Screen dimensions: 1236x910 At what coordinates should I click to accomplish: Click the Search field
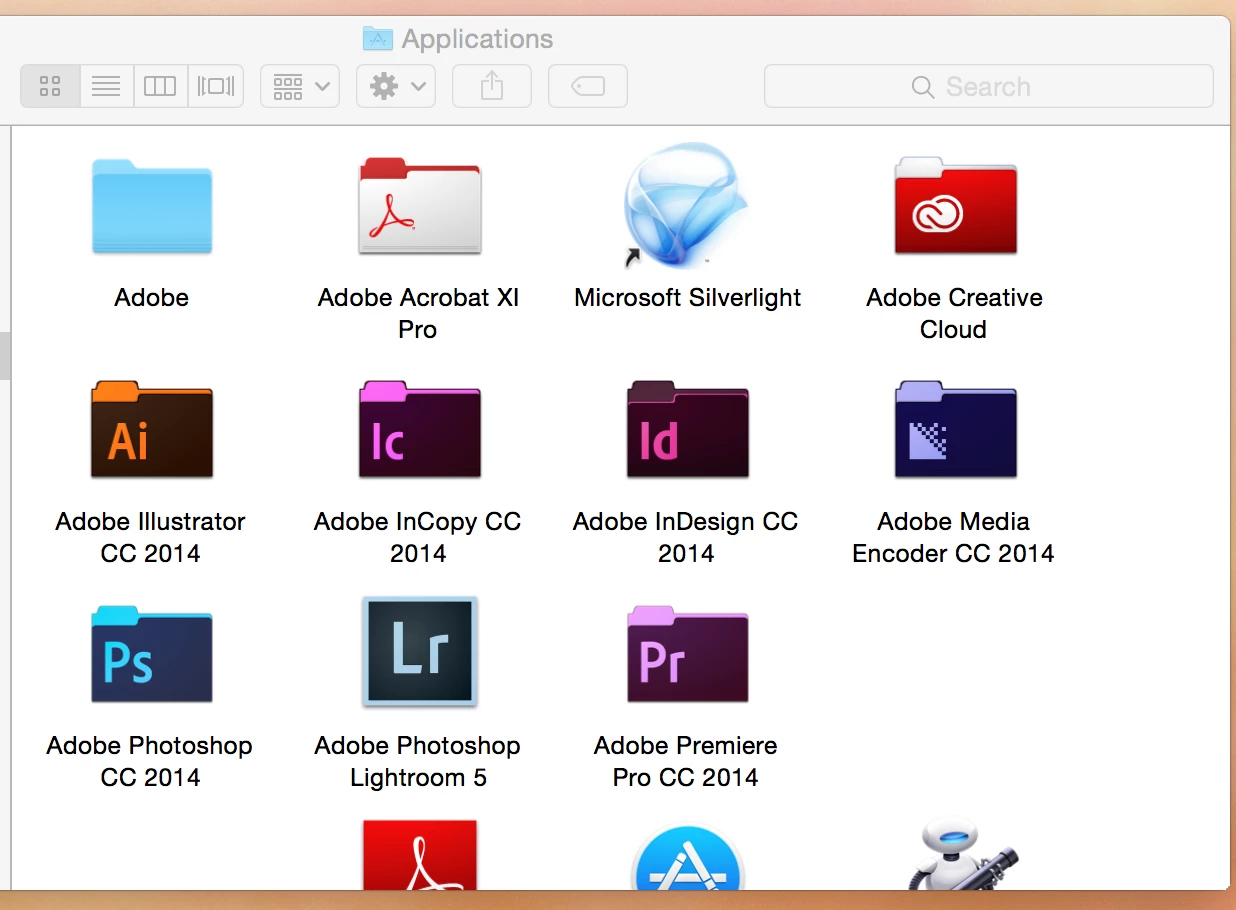click(x=988, y=86)
